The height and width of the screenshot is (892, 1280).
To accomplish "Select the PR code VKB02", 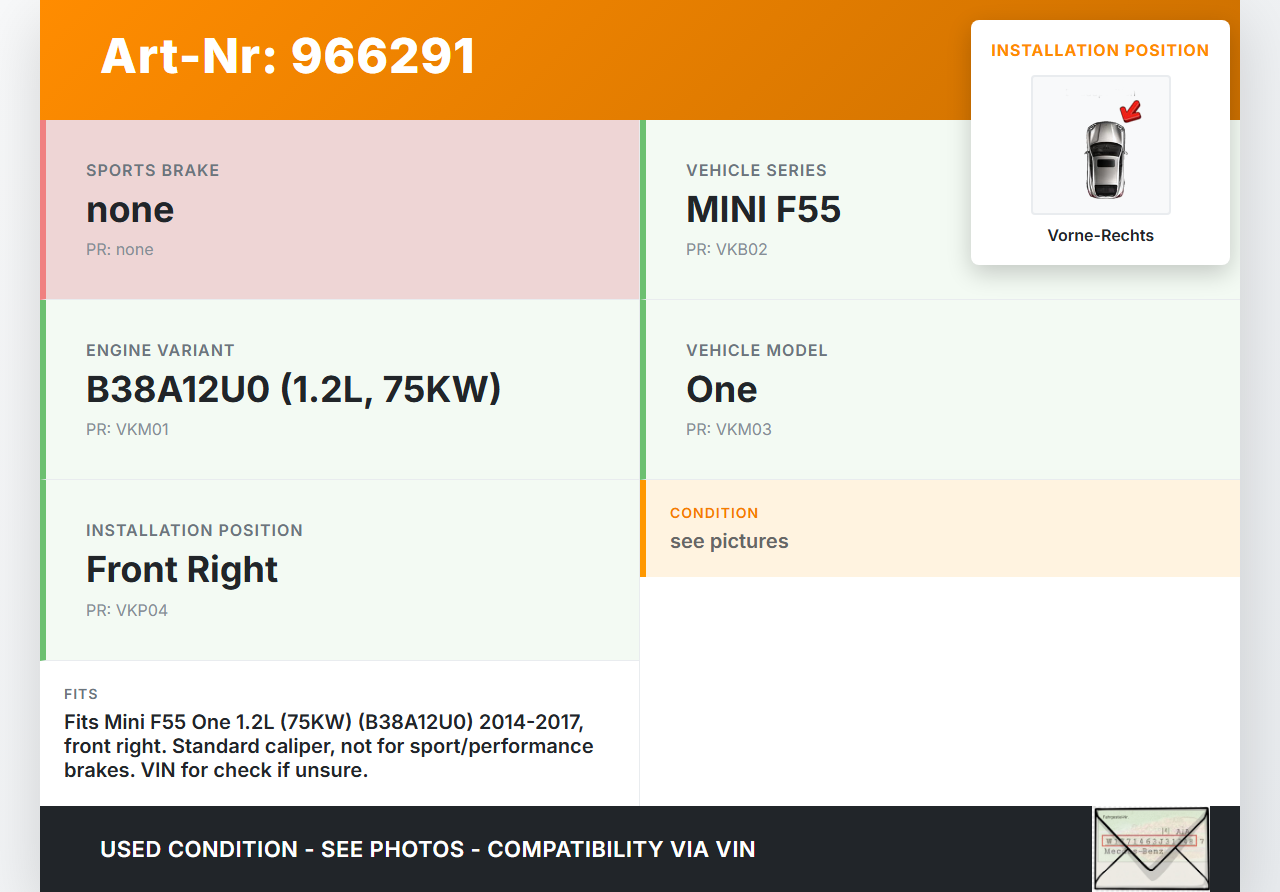I will [727, 249].
